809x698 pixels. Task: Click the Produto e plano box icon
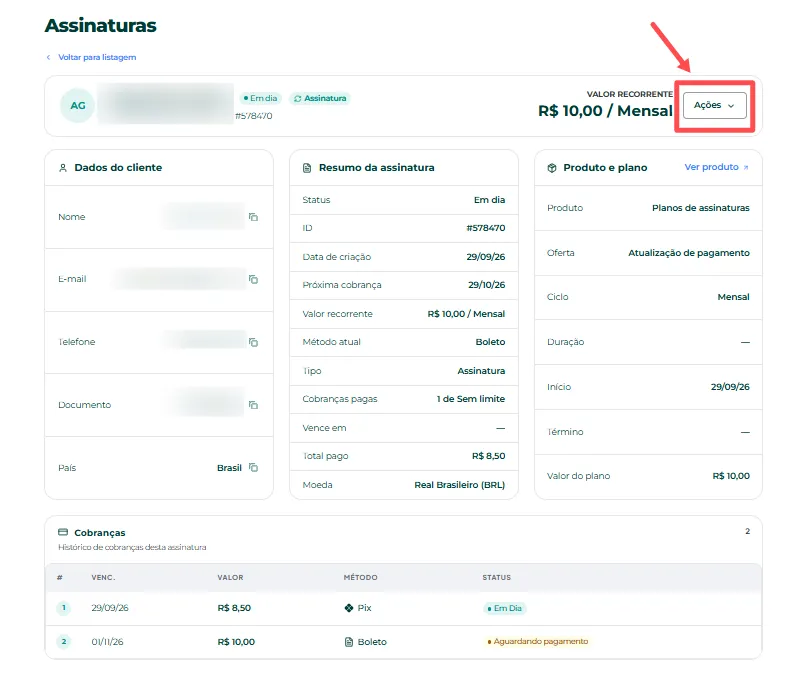(x=552, y=168)
